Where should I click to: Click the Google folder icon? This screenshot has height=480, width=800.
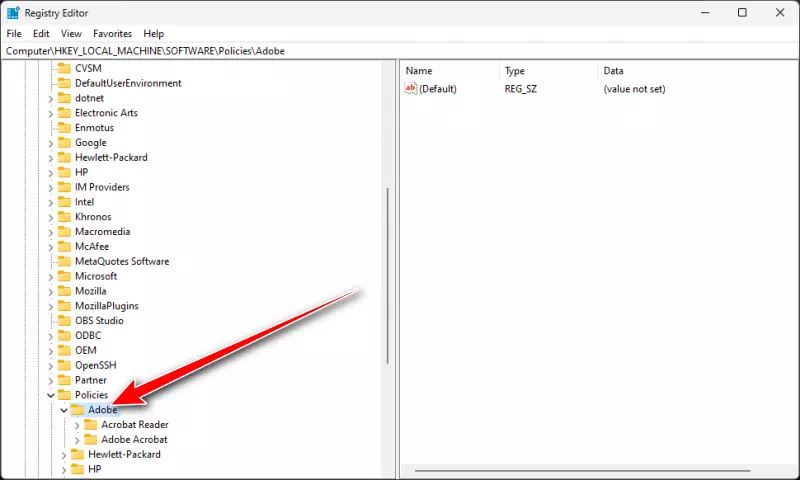[64, 142]
